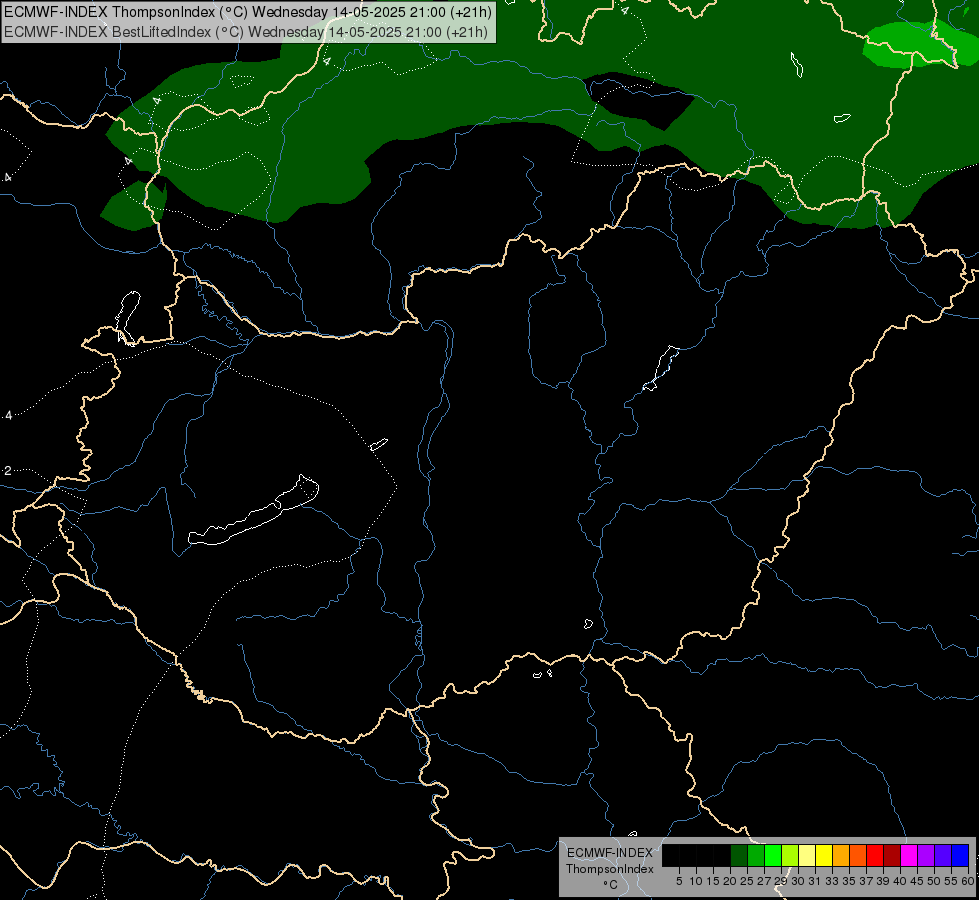This screenshot has width=979, height=900.
Task: Pick the violet 50–55 legend swatch
Action: (943, 855)
